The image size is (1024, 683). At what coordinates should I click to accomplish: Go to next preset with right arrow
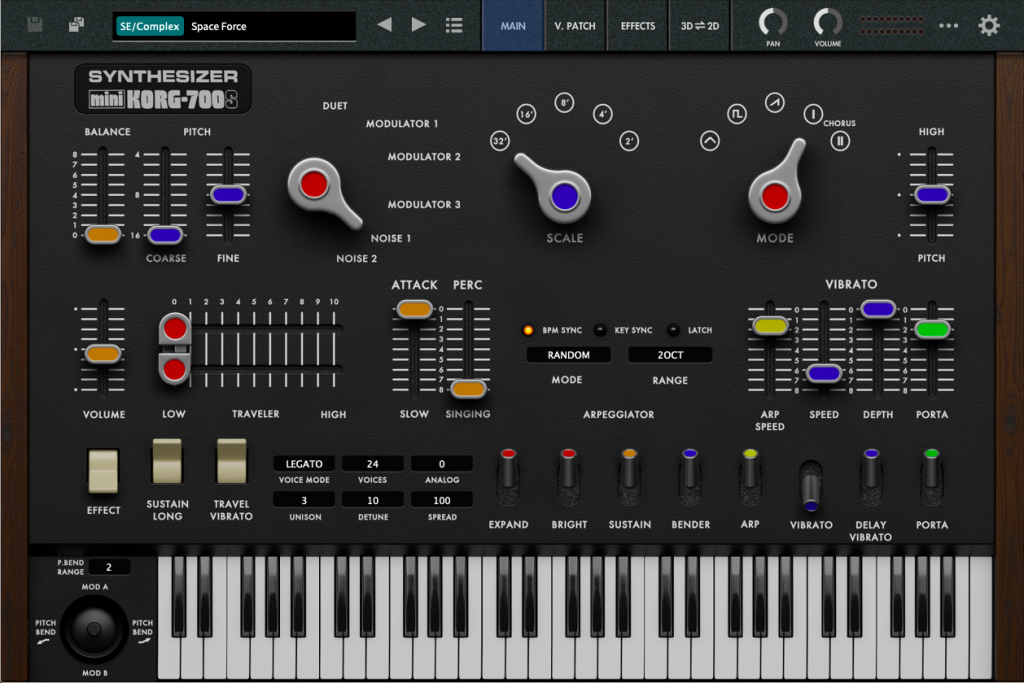click(419, 25)
